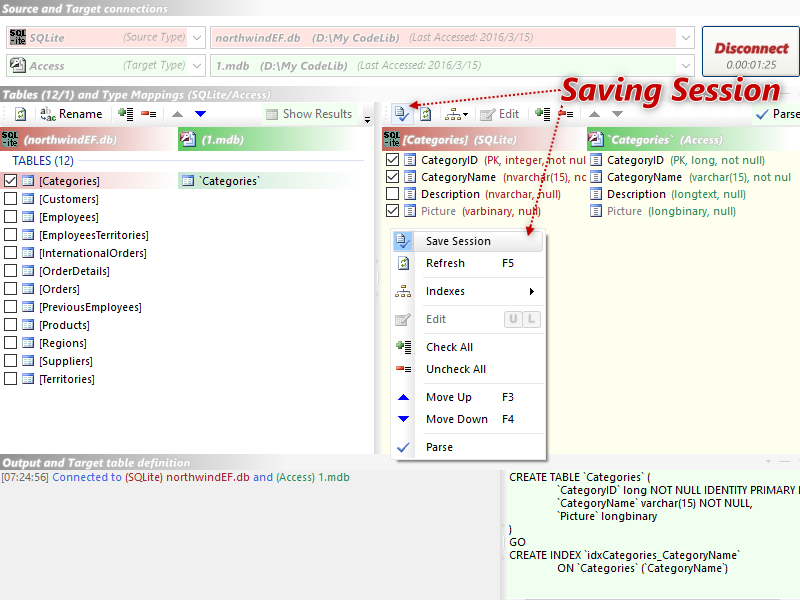
Task: Choose Check All from context menu
Action: (x=468, y=347)
